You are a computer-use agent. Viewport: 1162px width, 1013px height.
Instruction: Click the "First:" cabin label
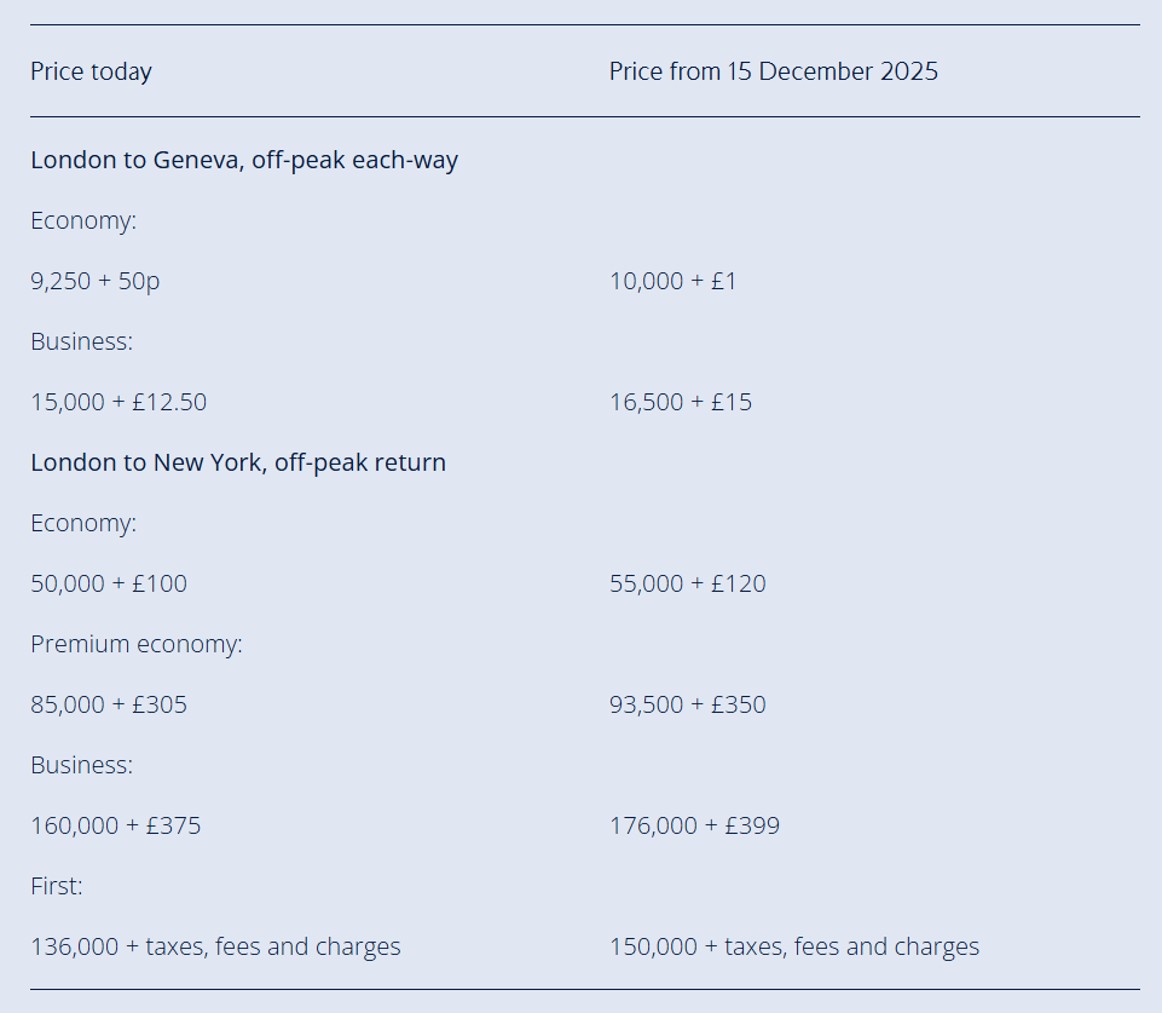[56, 886]
